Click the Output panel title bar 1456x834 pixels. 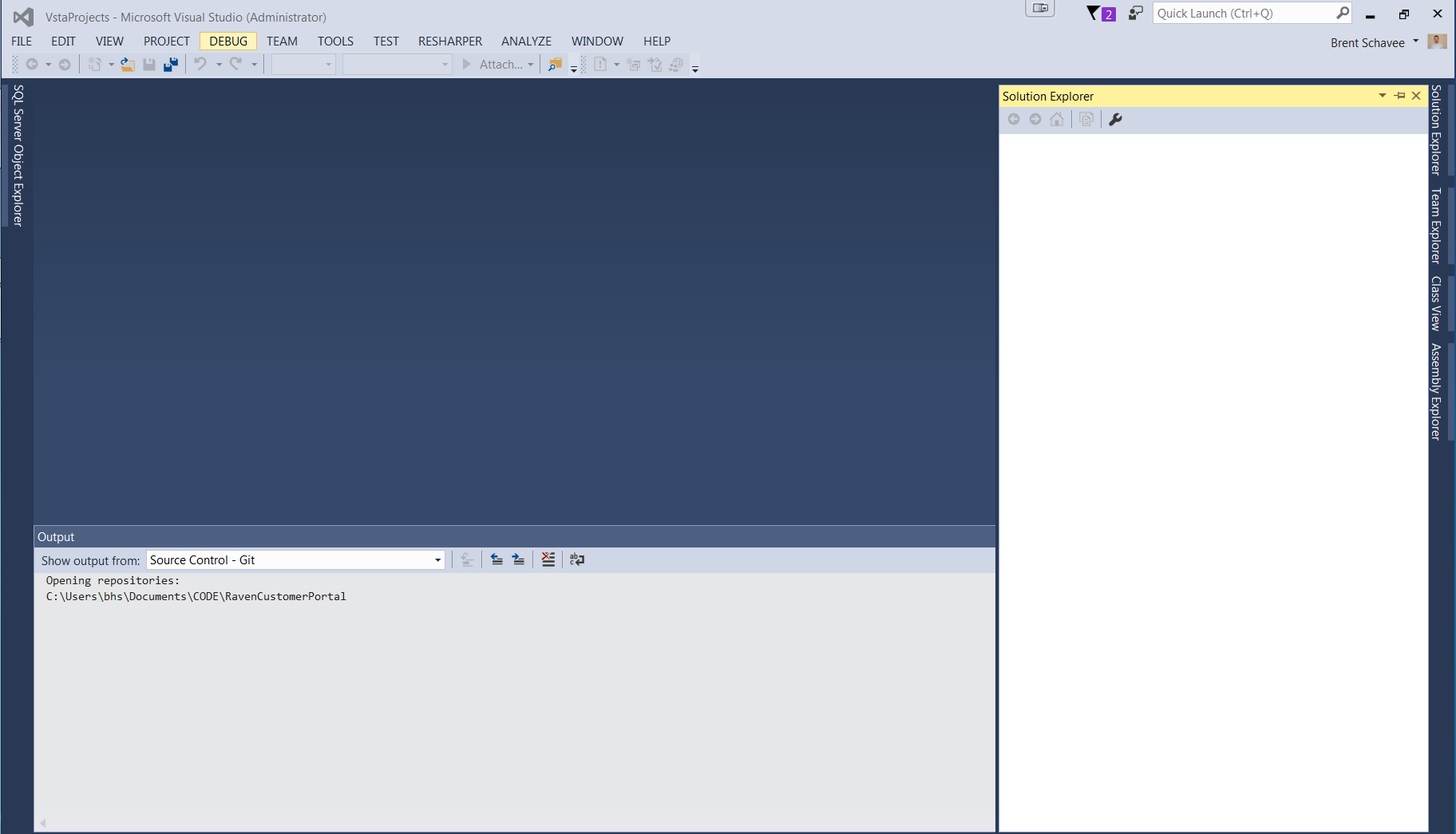[514, 537]
